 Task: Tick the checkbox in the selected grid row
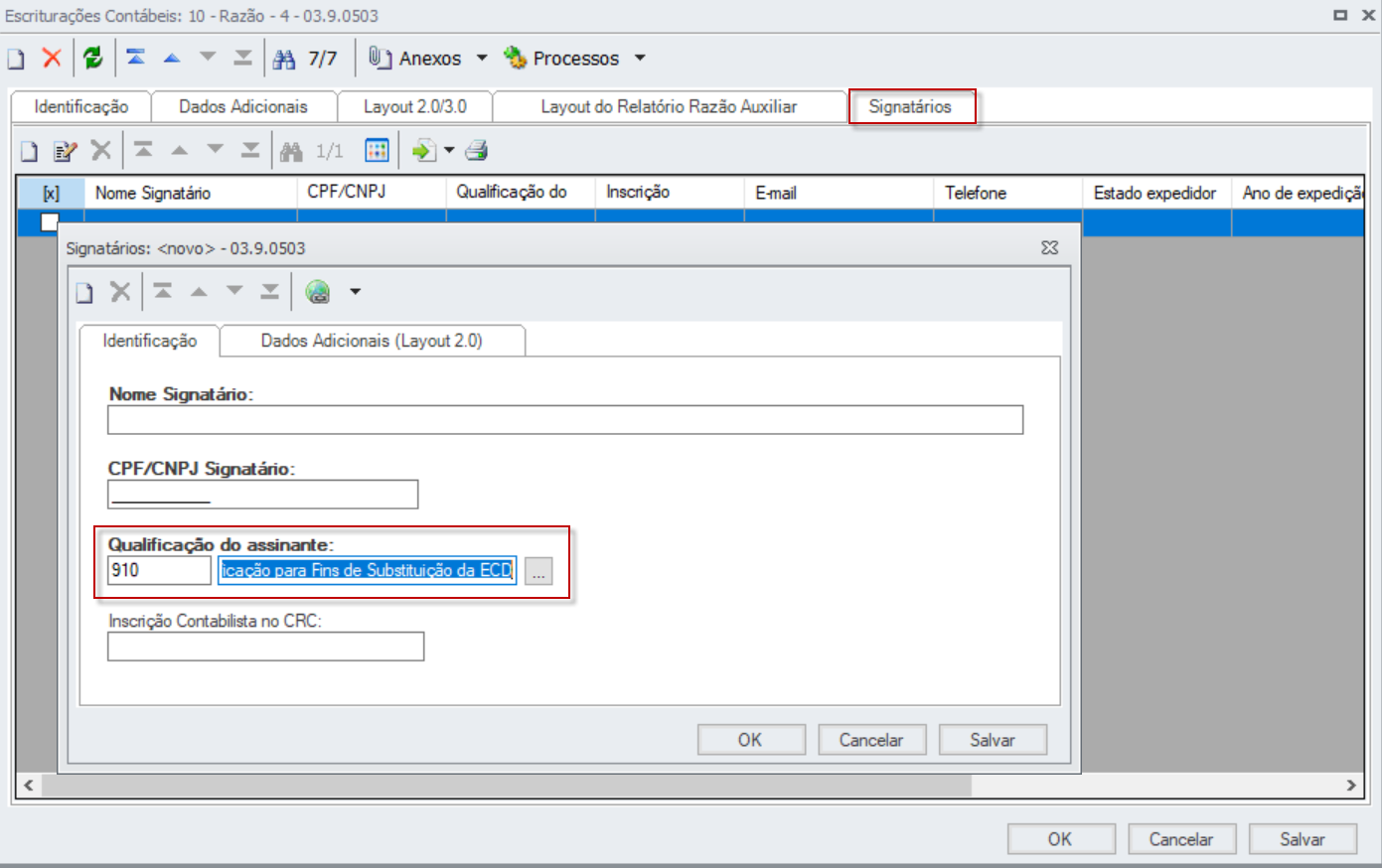tap(49, 222)
